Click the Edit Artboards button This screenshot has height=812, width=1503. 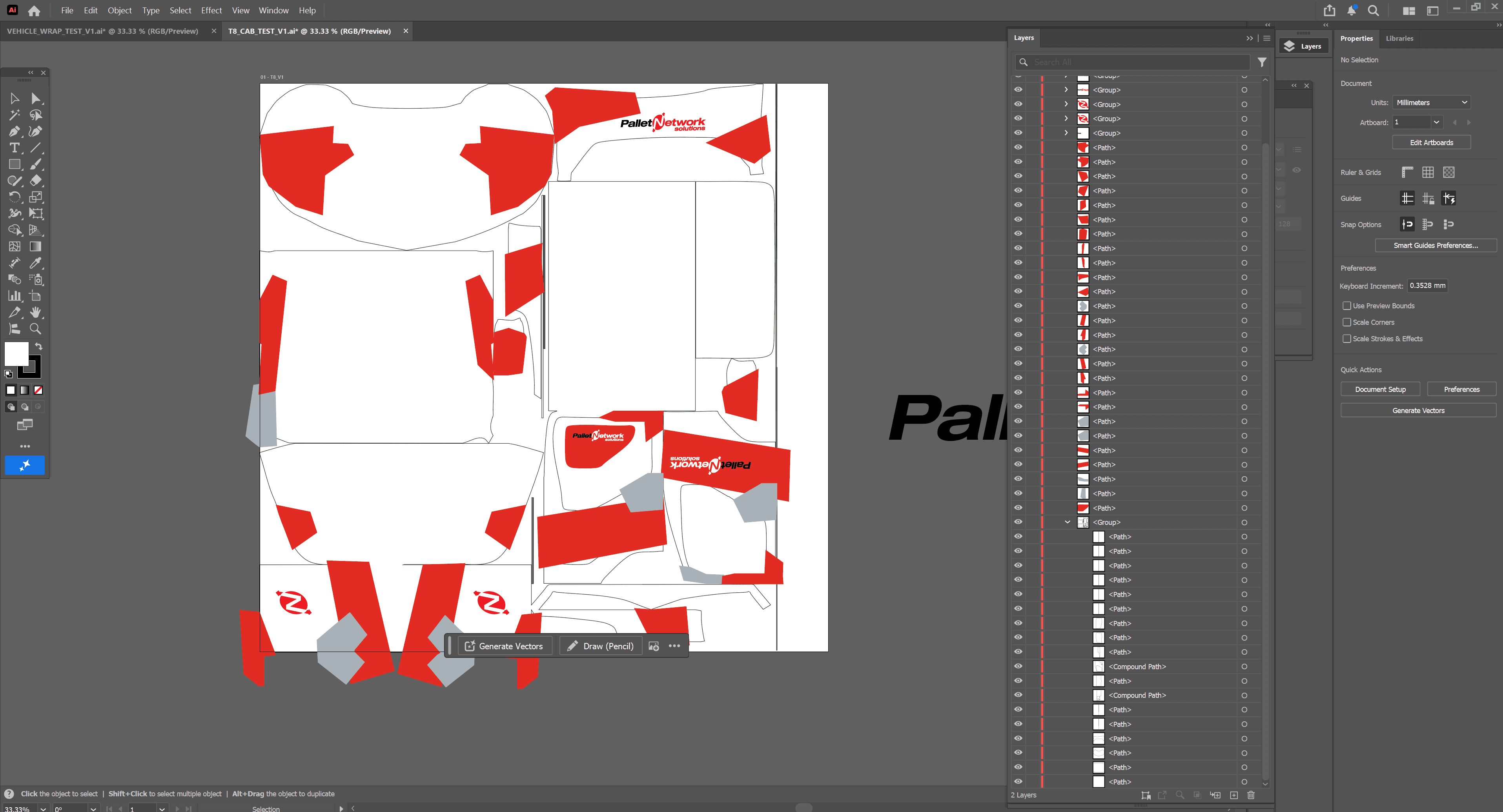[x=1431, y=142]
